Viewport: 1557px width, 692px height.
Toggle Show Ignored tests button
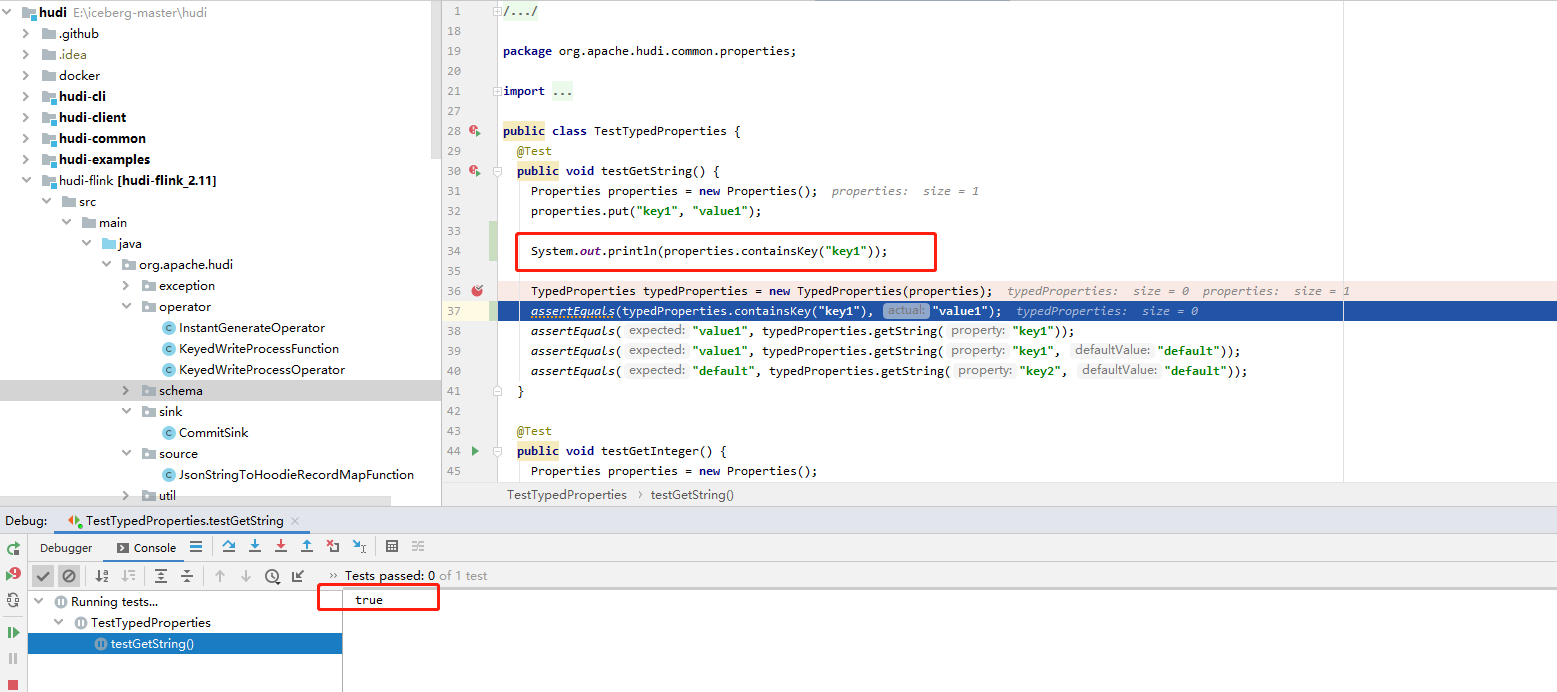[68, 576]
